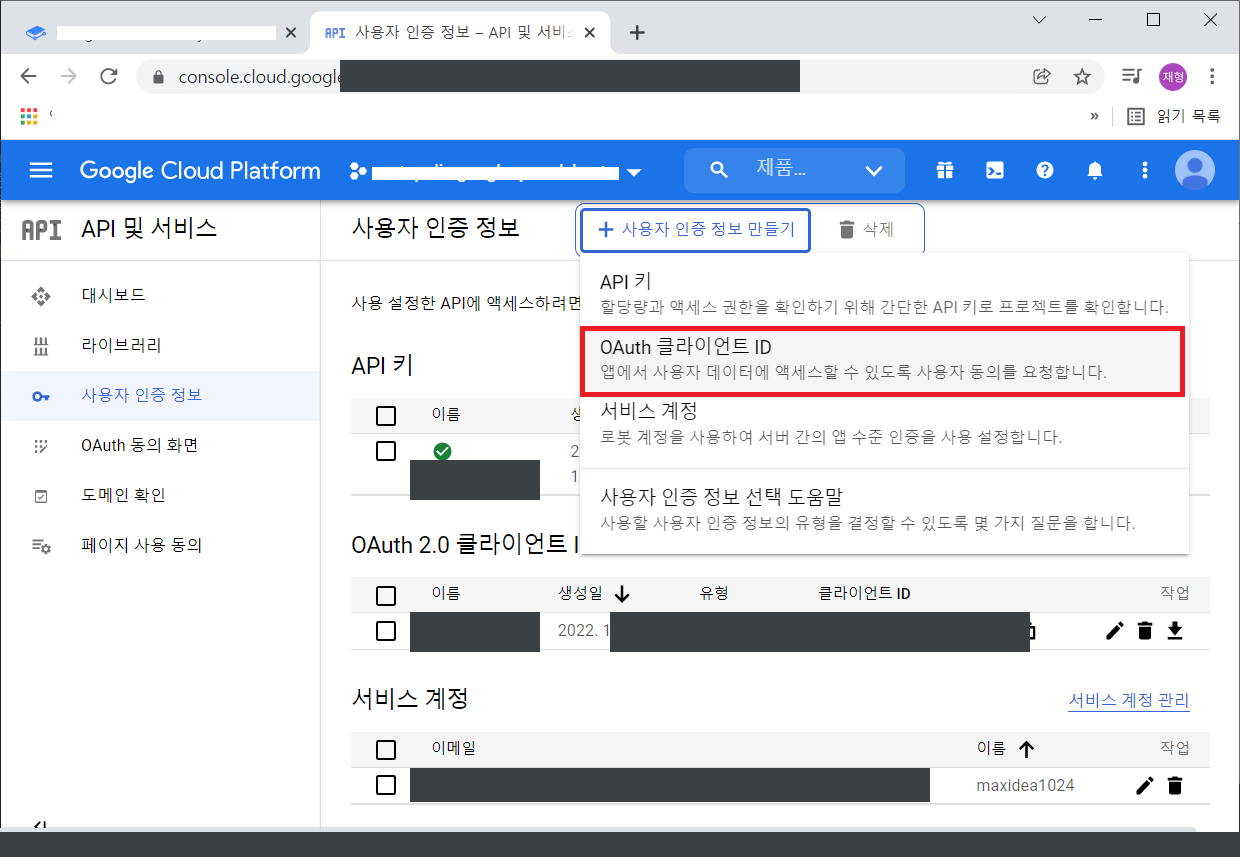Open 도메인 확인 sidebar item
This screenshot has width=1240, height=857.
tap(160, 495)
